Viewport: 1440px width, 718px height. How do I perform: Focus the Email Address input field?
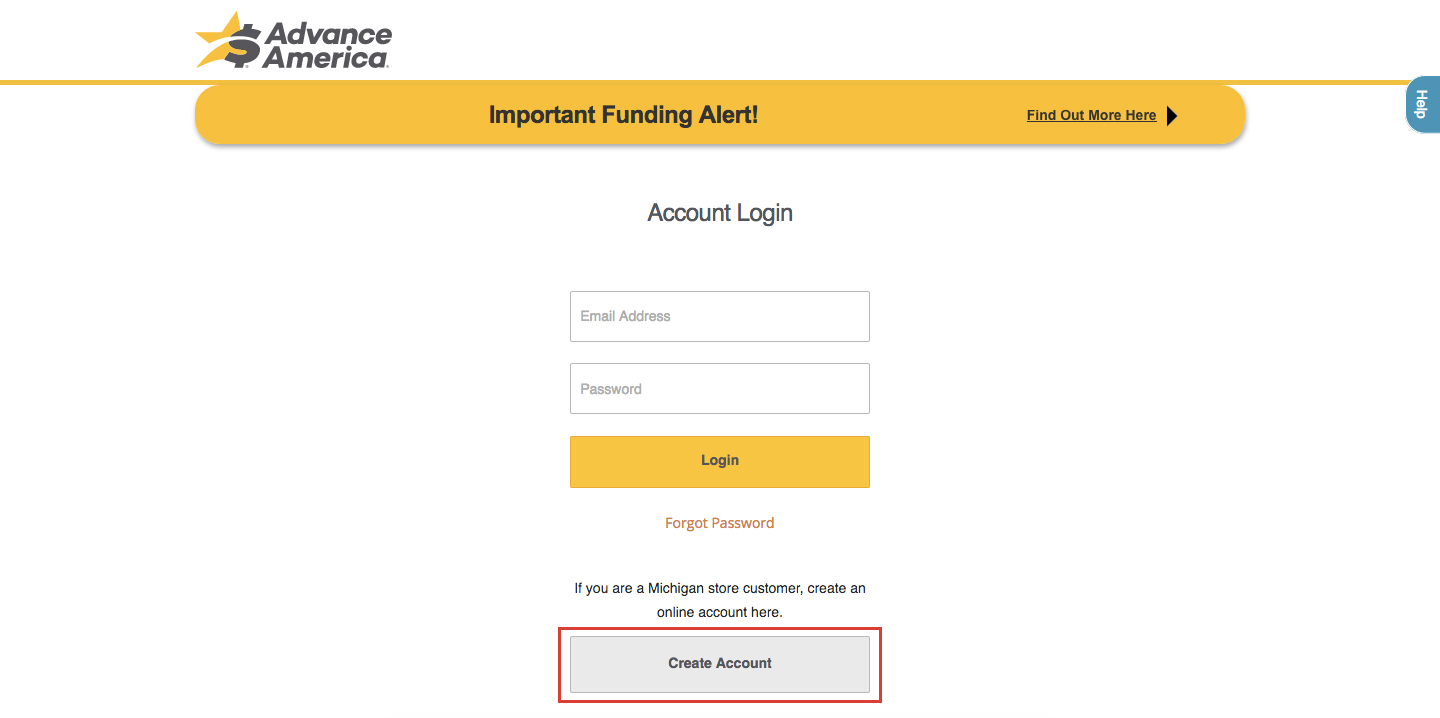(720, 316)
